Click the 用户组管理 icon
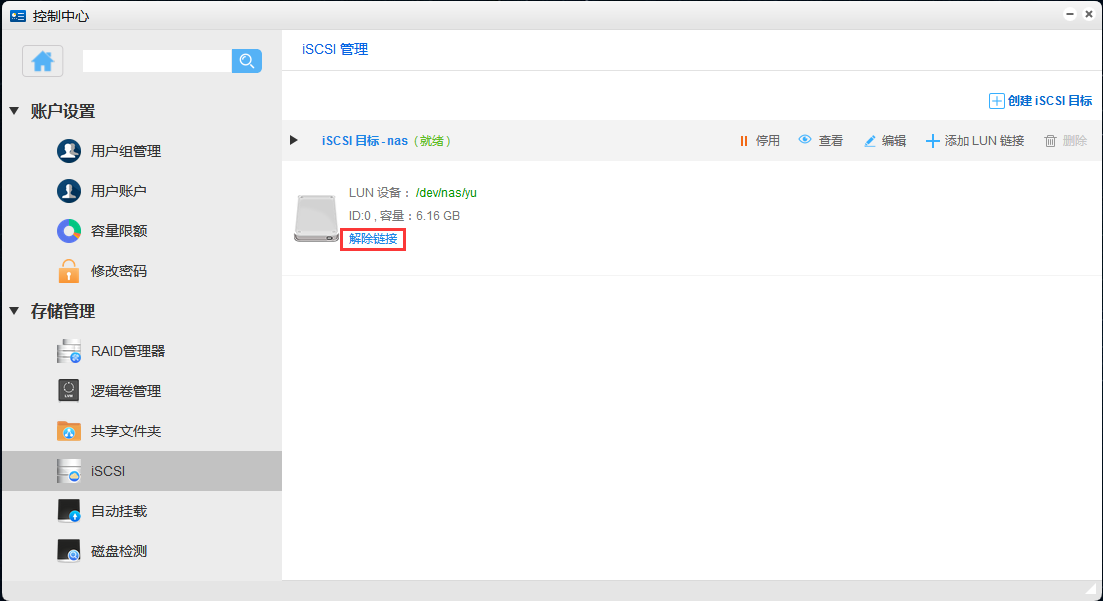Viewport: 1103px width, 601px height. click(69, 151)
